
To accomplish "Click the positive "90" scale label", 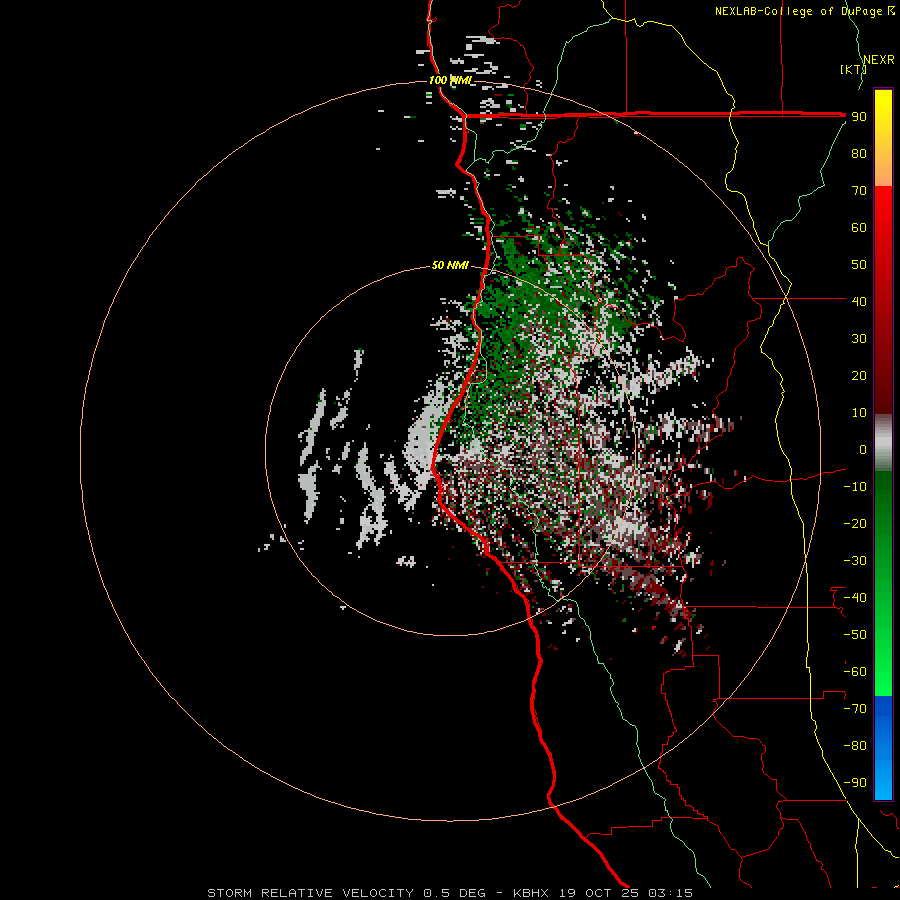I will pos(859,117).
